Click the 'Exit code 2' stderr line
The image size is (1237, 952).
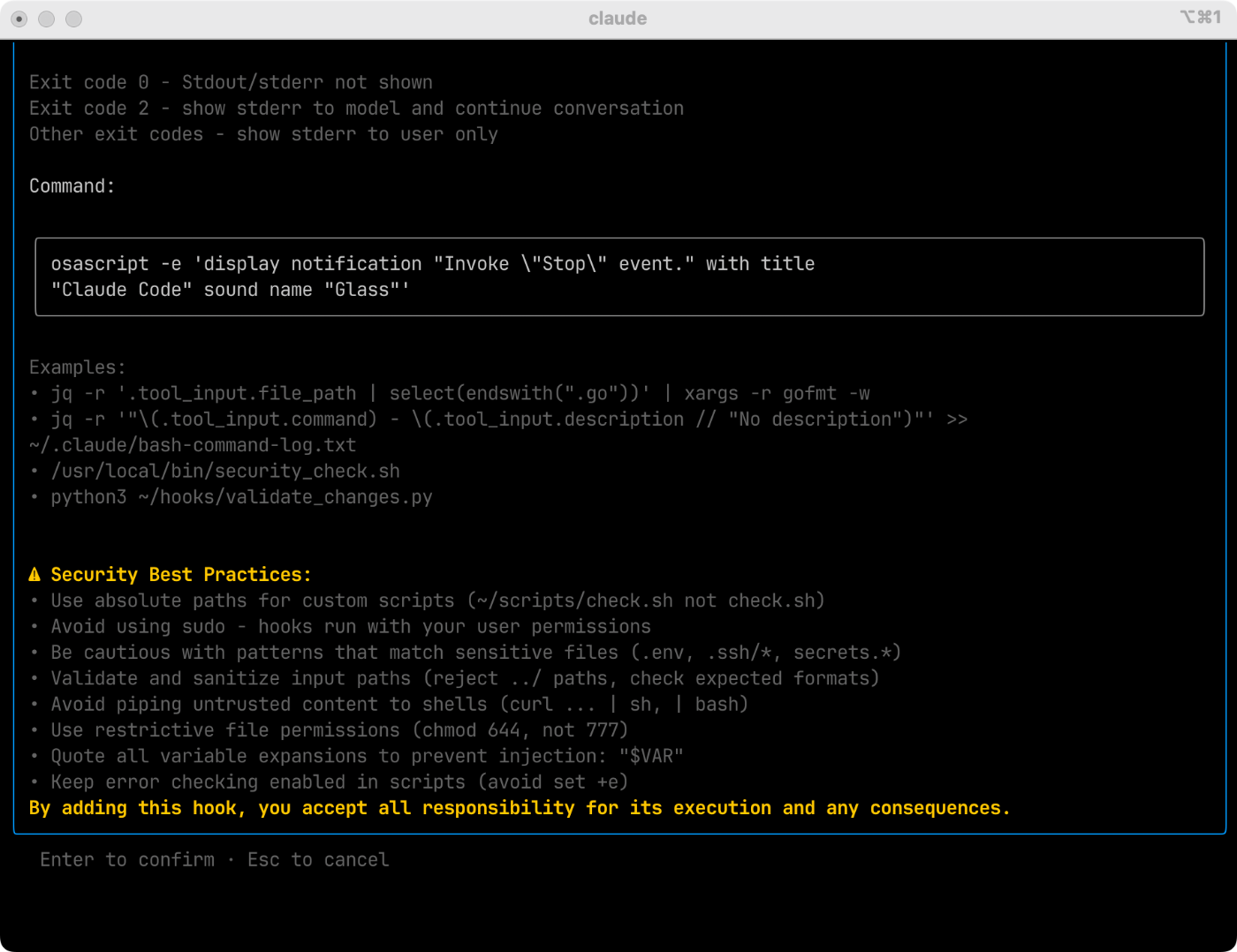357,109
